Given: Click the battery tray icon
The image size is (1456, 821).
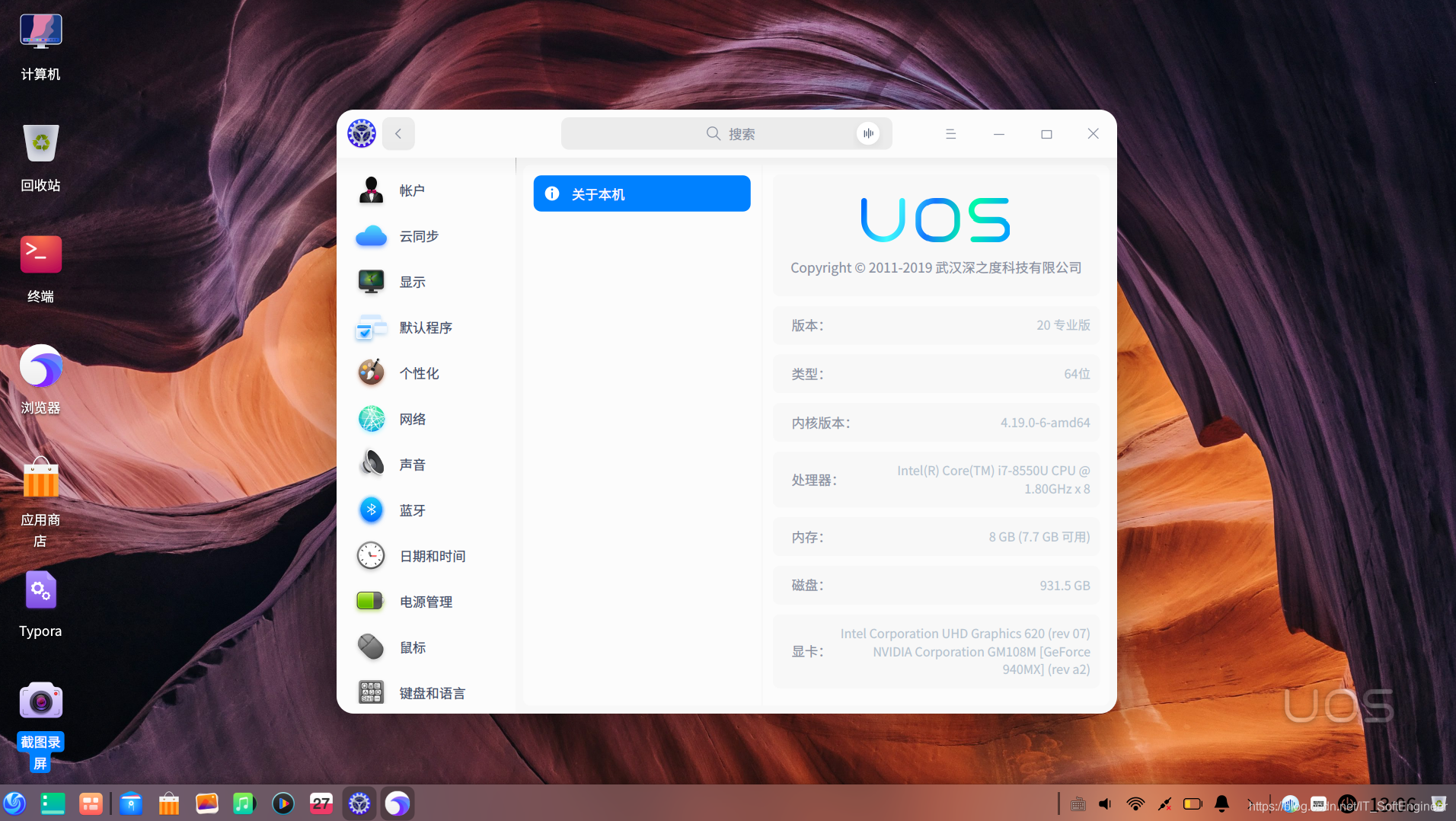Looking at the screenshot, I should tap(1193, 803).
